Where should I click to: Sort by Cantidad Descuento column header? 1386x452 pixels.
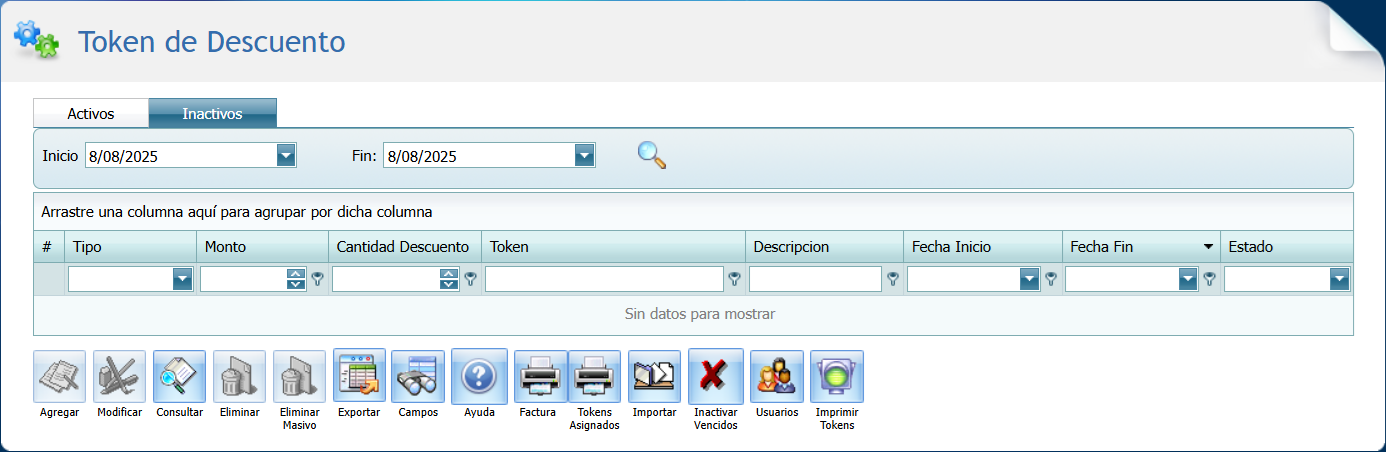point(405,247)
